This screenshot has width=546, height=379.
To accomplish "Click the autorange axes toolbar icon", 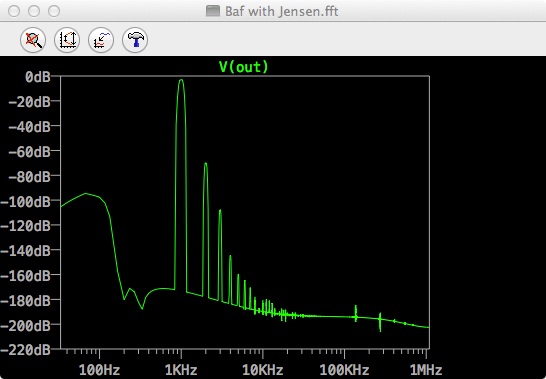I will pyautogui.click(x=67, y=40).
